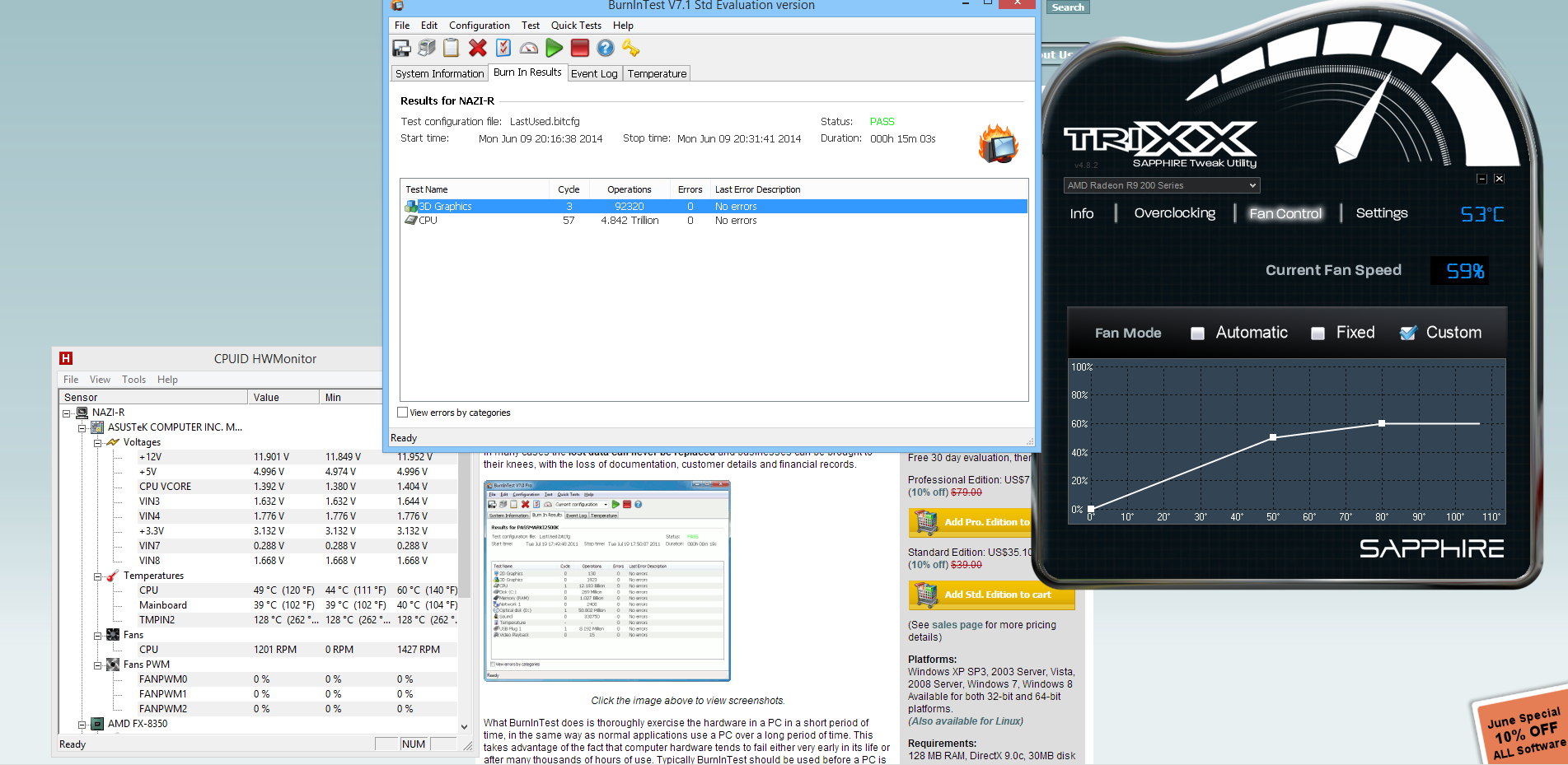Image resolution: width=1568 pixels, height=765 pixels.
Task: Click the Add Std. Edition shopping cart icon
Action: click(926, 595)
